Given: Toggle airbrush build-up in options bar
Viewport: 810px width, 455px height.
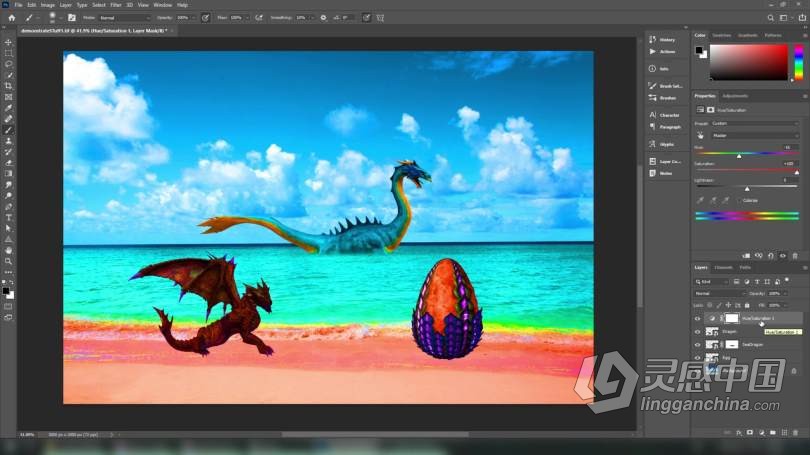Looking at the screenshot, I should coord(259,18).
